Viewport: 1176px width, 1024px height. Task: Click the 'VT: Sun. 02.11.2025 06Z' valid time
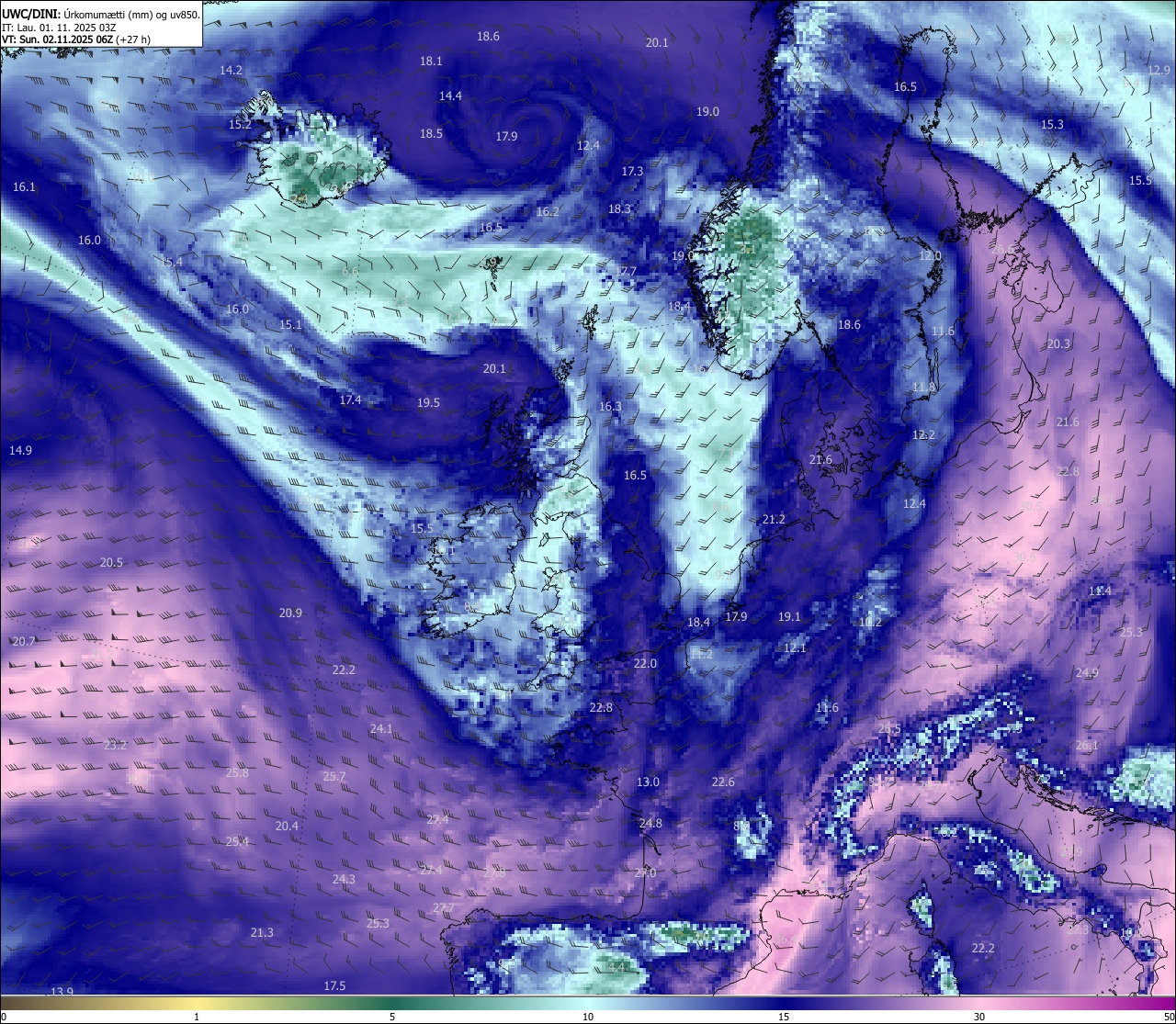tap(56, 40)
